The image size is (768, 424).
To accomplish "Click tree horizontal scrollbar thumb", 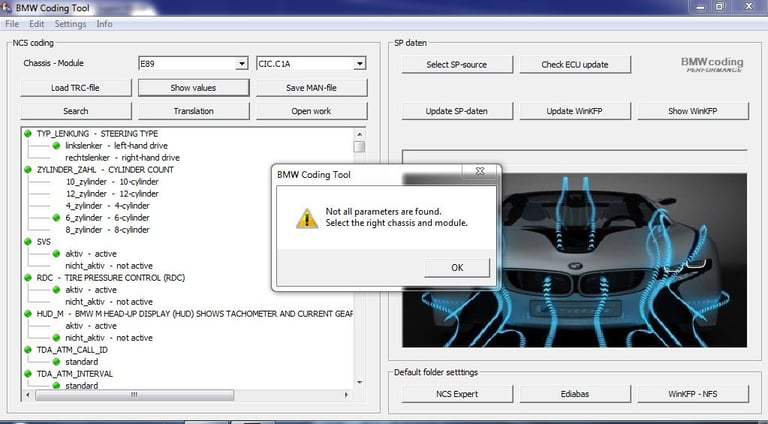I will pyautogui.click(x=134, y=395).
